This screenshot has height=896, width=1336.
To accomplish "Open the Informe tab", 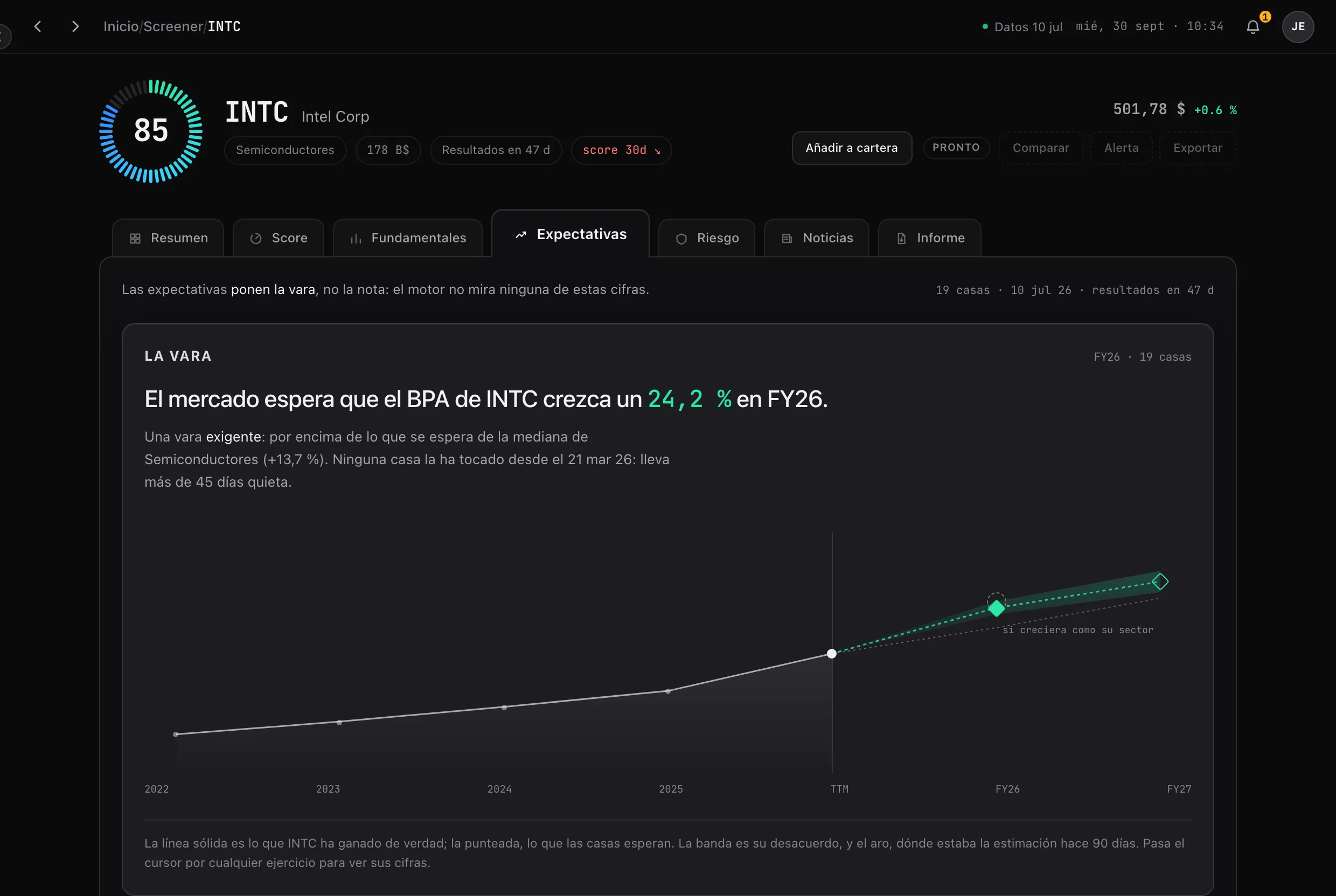I will 929,239.
